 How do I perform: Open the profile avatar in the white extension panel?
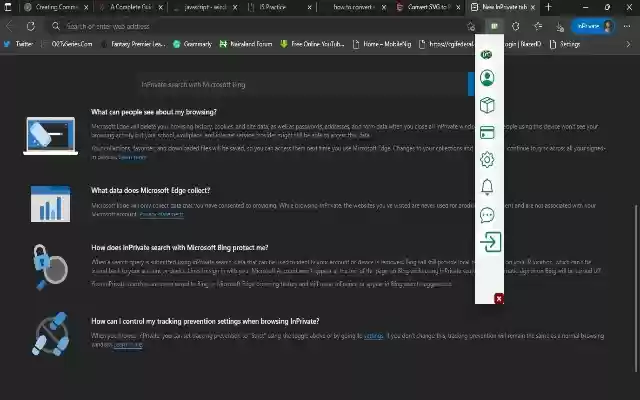click(487, 78)
